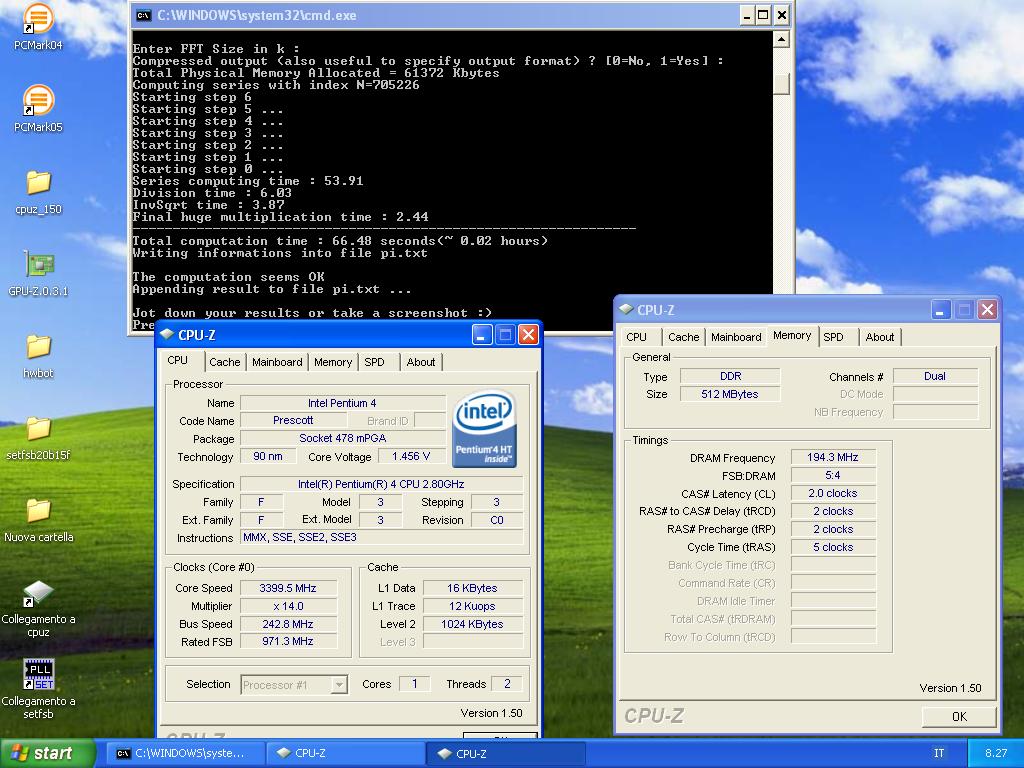Click the Core Speed value 3399.5 MHz

(x=288, y=588)
